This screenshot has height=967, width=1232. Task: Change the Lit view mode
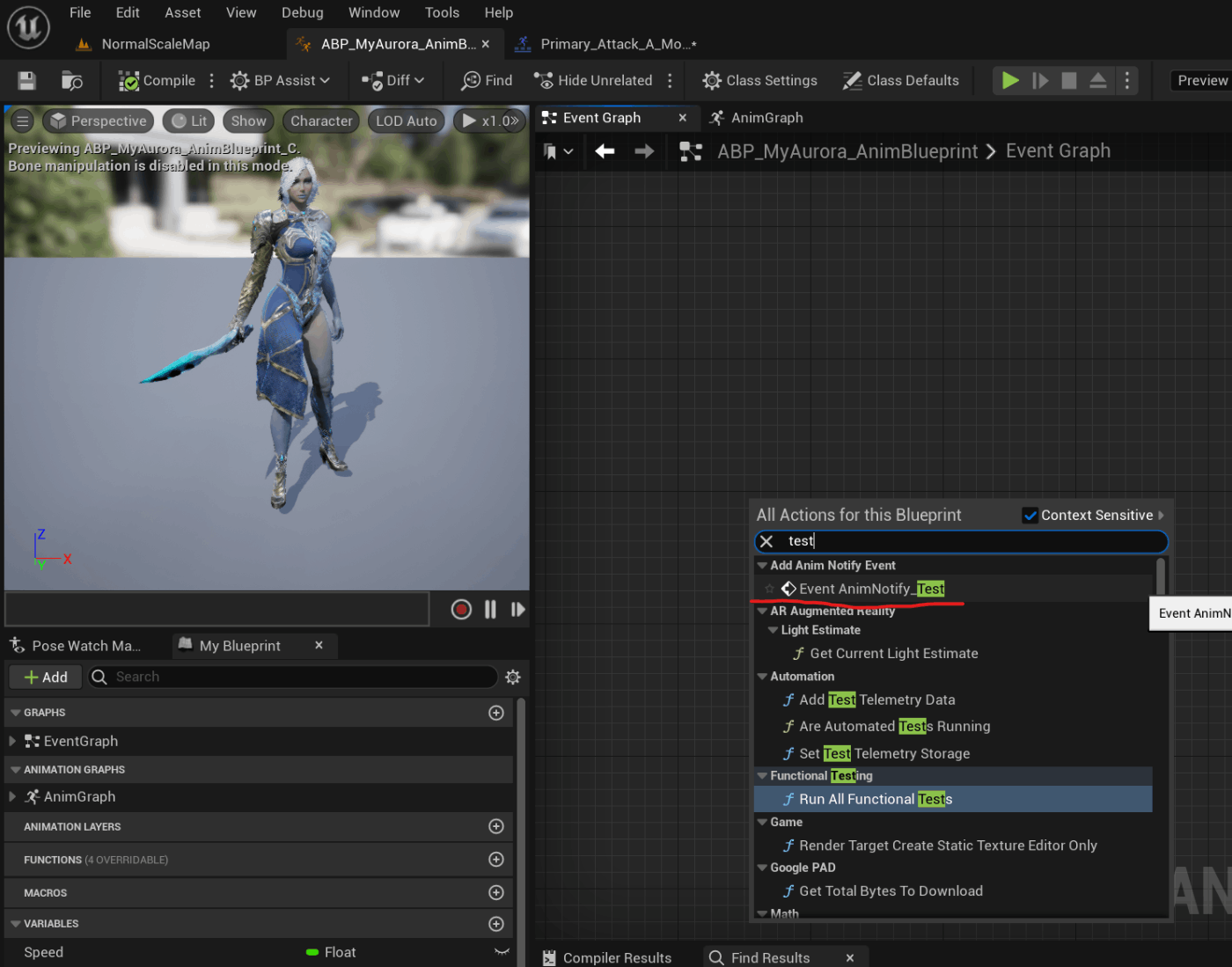coord(189,121)
